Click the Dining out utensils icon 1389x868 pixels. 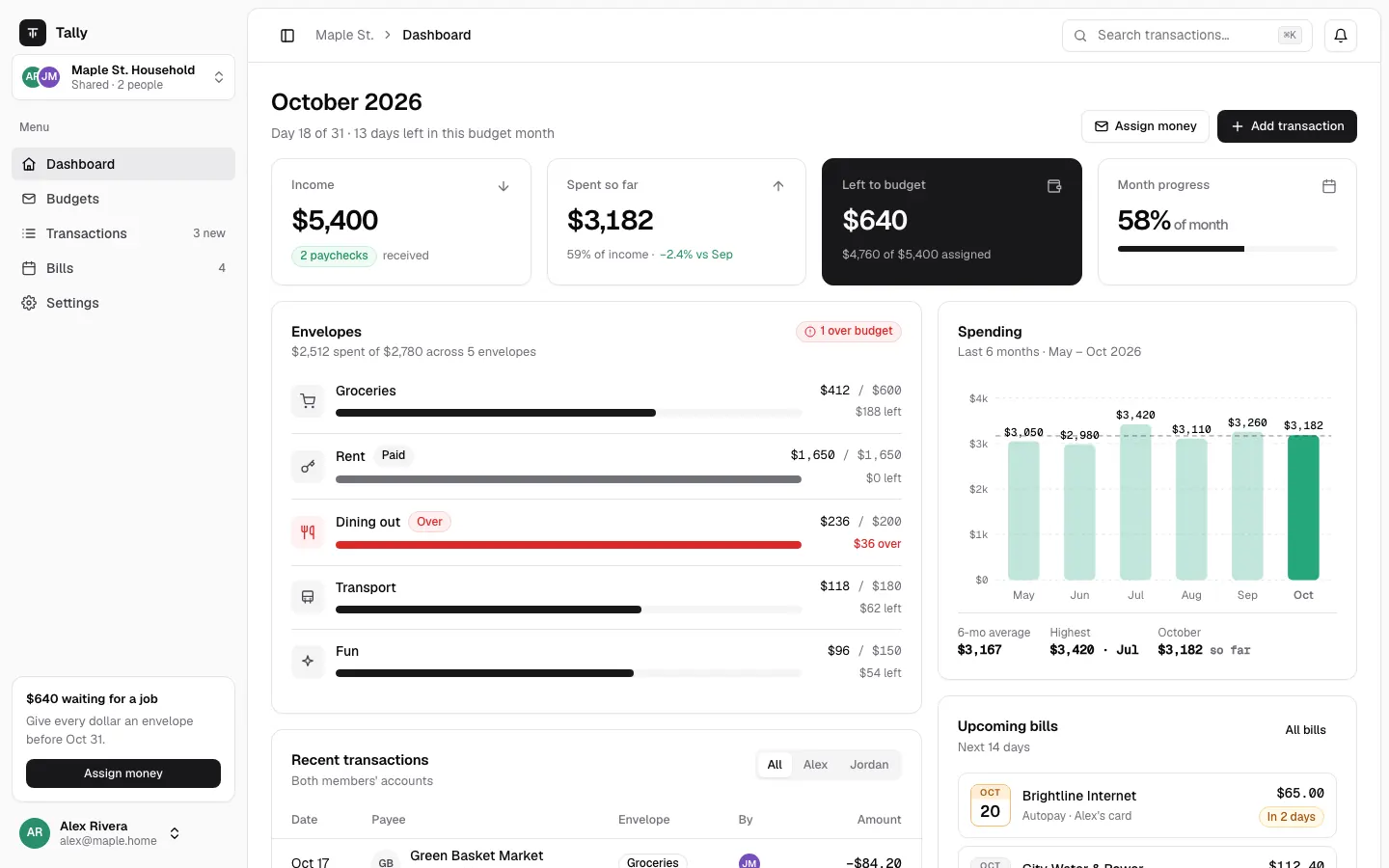tap(308, 532)
